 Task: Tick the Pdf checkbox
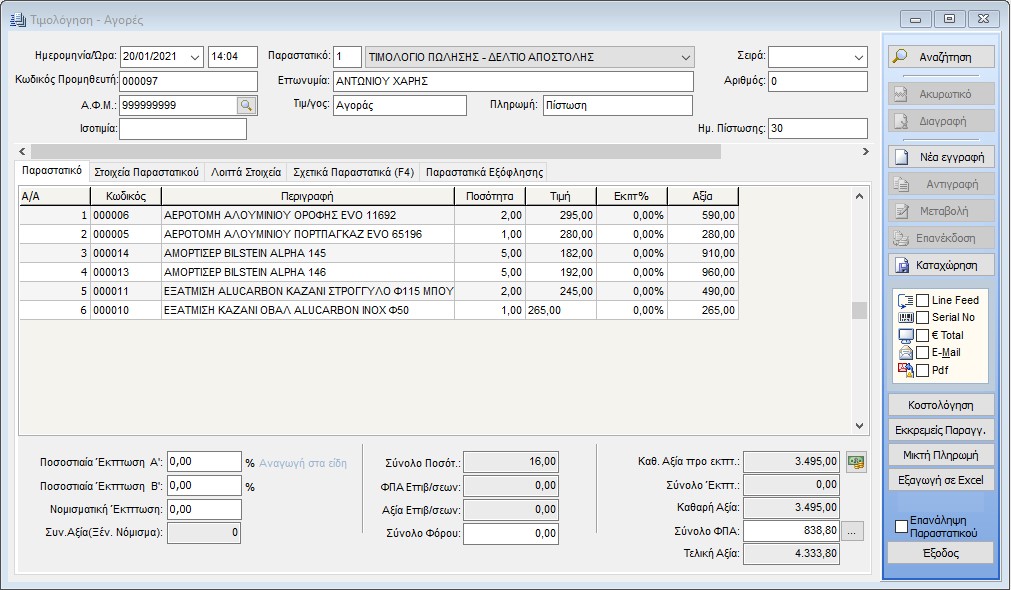tap(923, 370)
